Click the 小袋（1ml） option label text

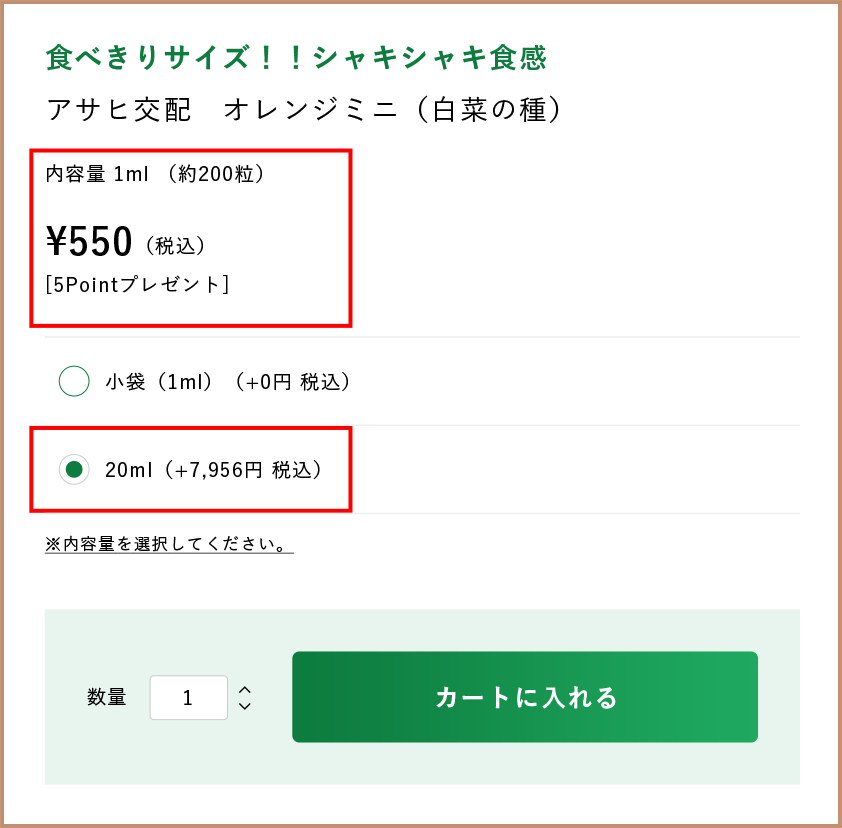(159, 382)
